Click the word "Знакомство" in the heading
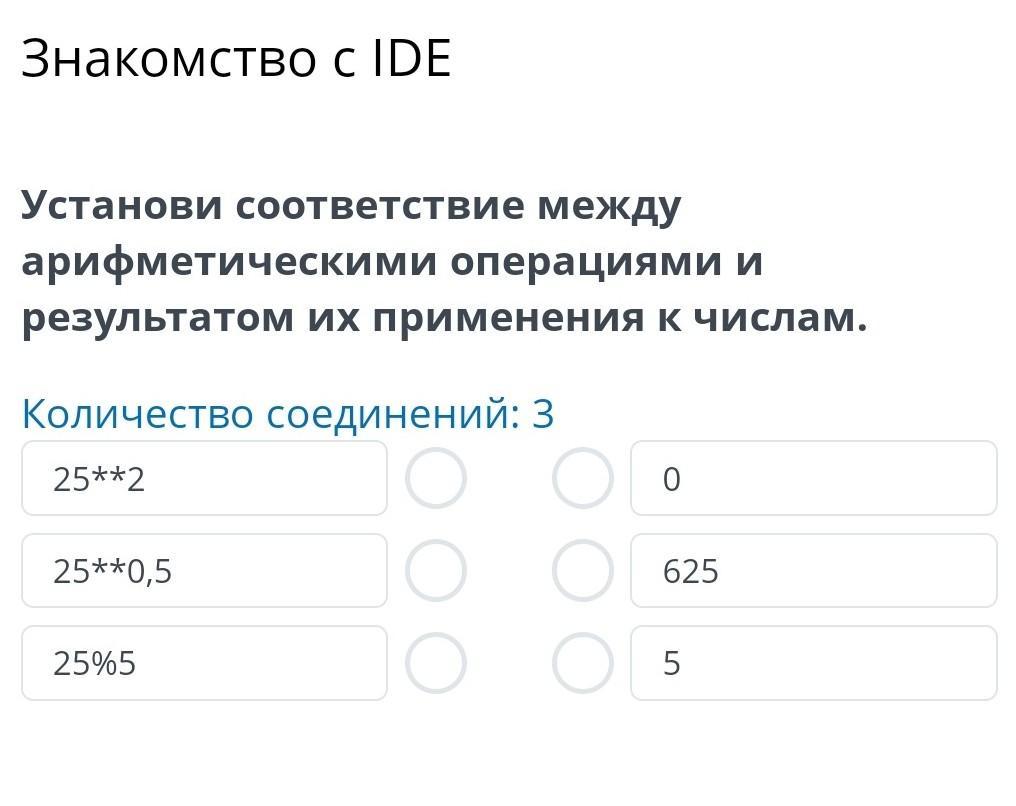 (x=158, y=60)
